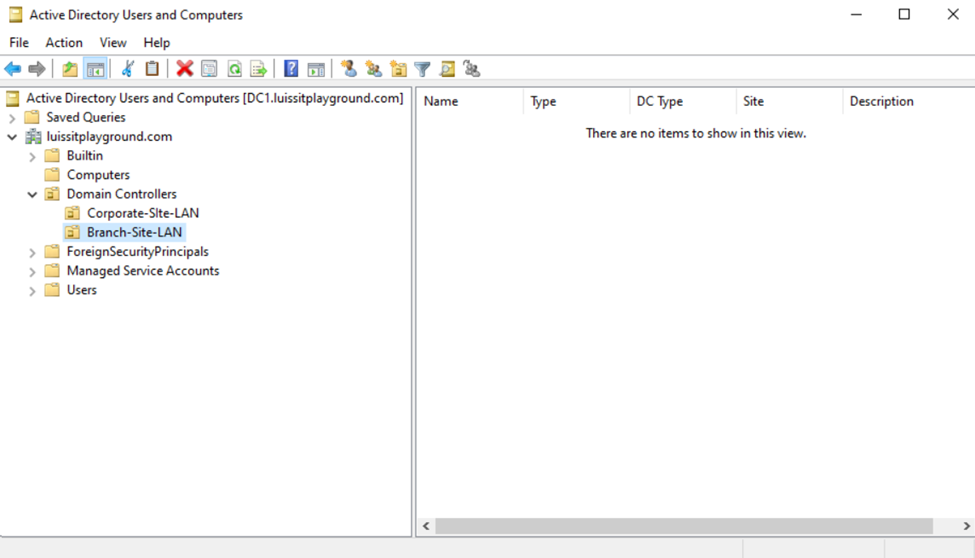
Task: Click the scroll right arrow
Action: tap(966, 526)
